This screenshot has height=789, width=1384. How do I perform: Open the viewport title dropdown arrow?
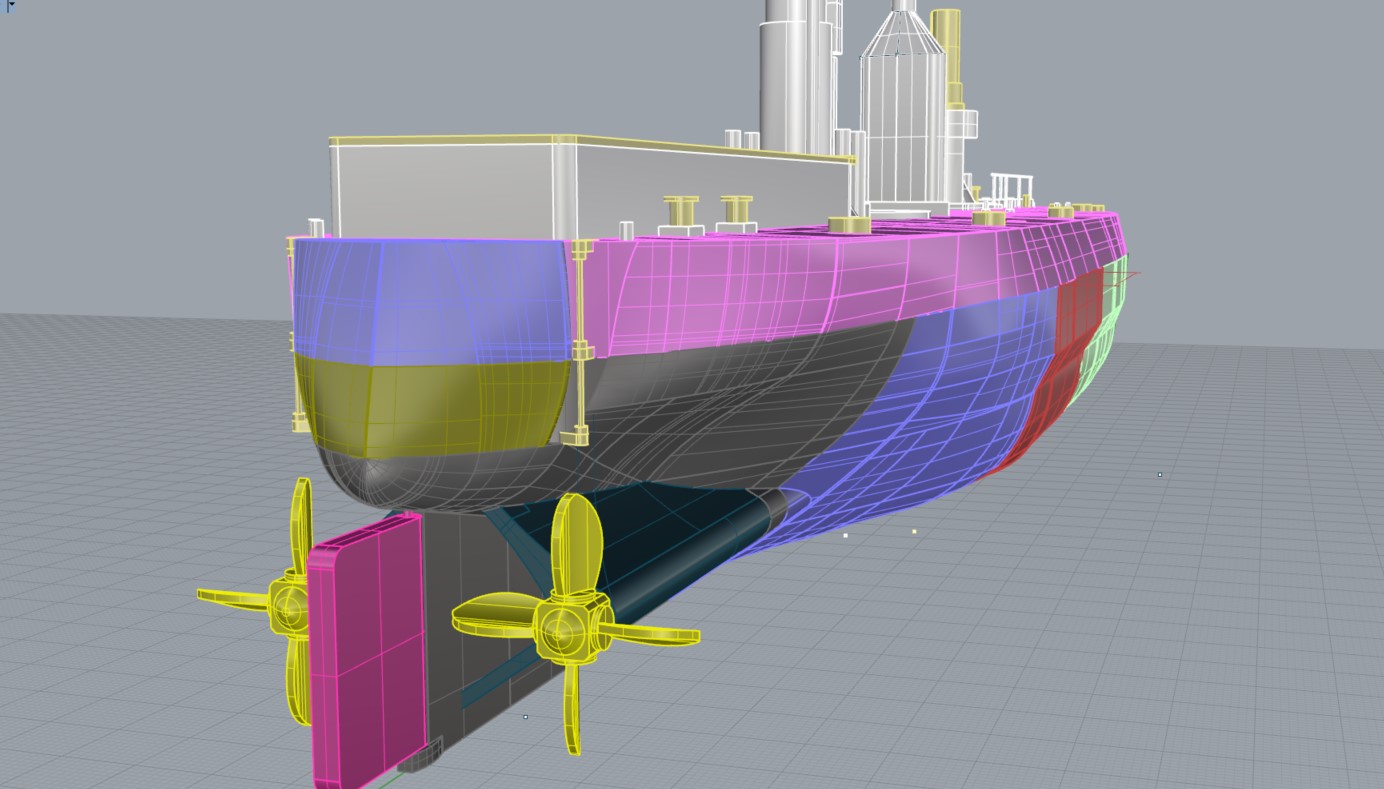coord(11,5)
